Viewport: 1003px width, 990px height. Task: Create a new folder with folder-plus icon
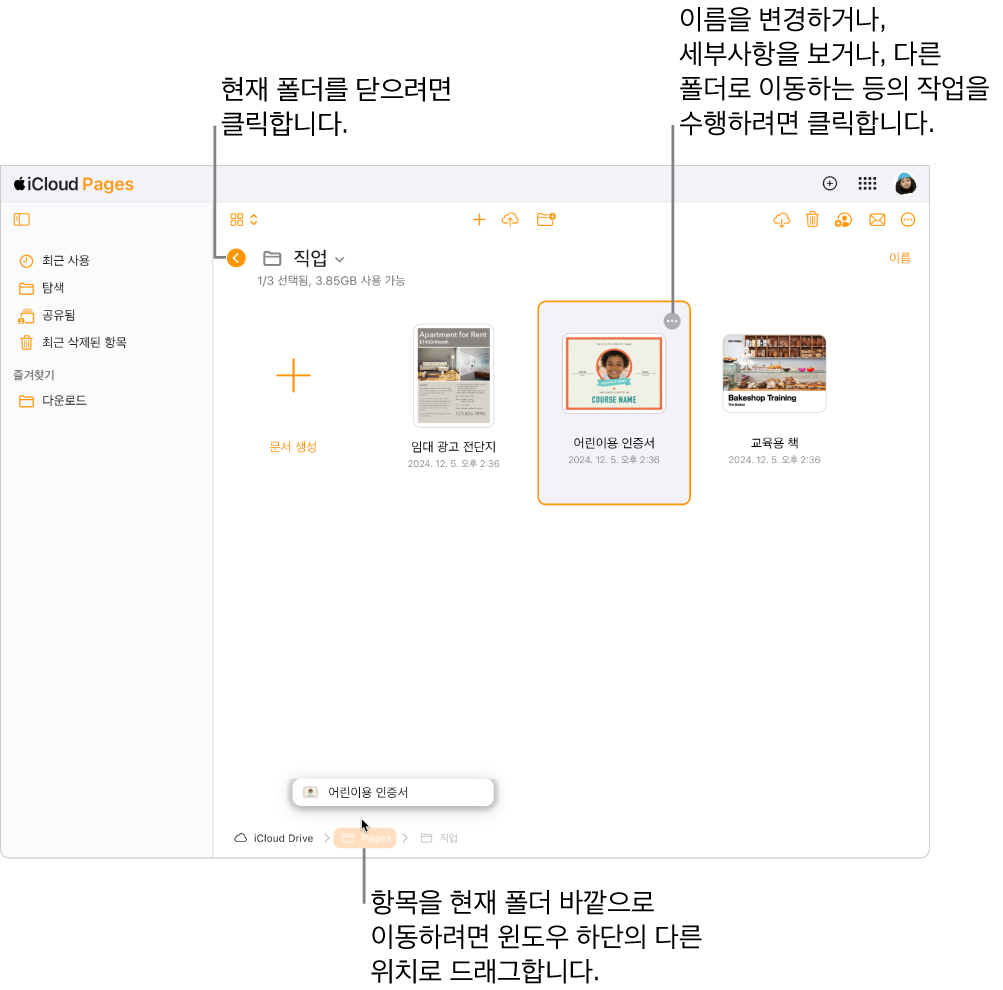click(x=546, y=220)
